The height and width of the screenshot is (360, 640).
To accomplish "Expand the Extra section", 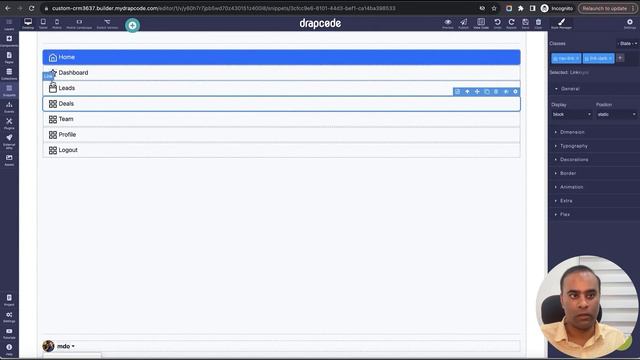I will [593, 201].
